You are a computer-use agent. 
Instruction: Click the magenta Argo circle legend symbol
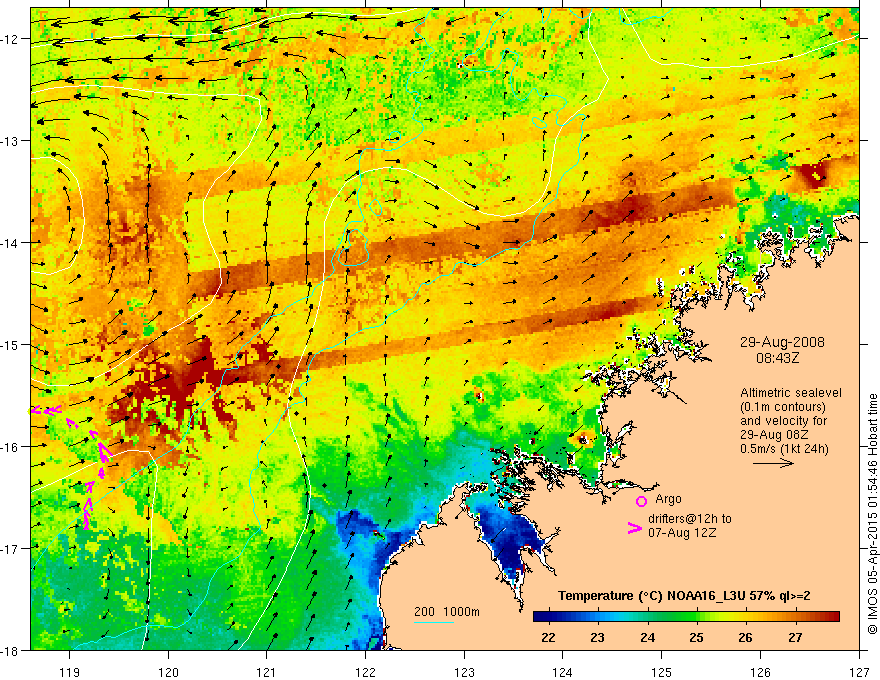click(641, 501)
